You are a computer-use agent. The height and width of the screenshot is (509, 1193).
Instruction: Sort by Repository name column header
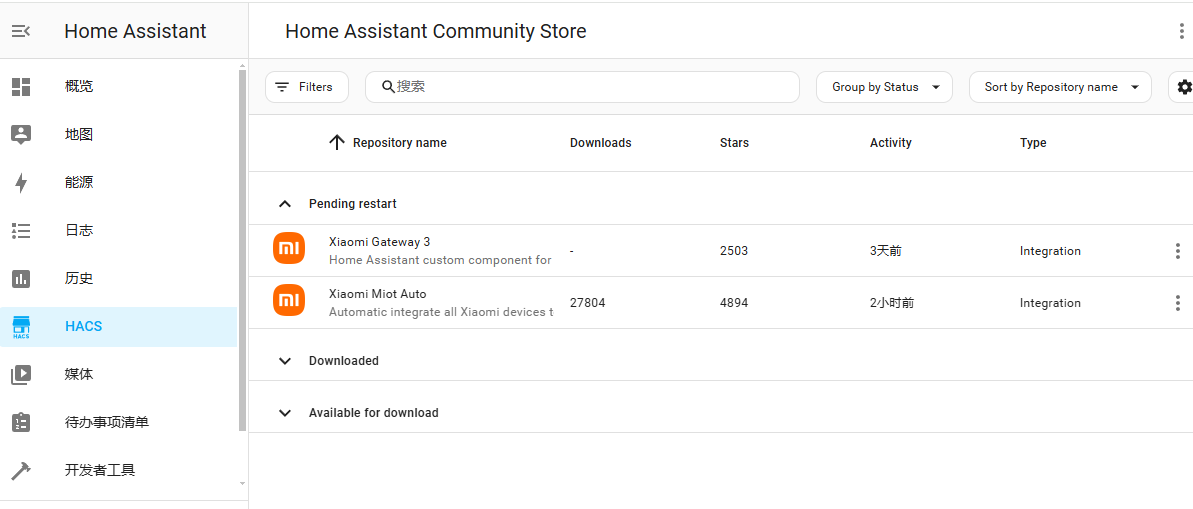[x=399, y=142]
